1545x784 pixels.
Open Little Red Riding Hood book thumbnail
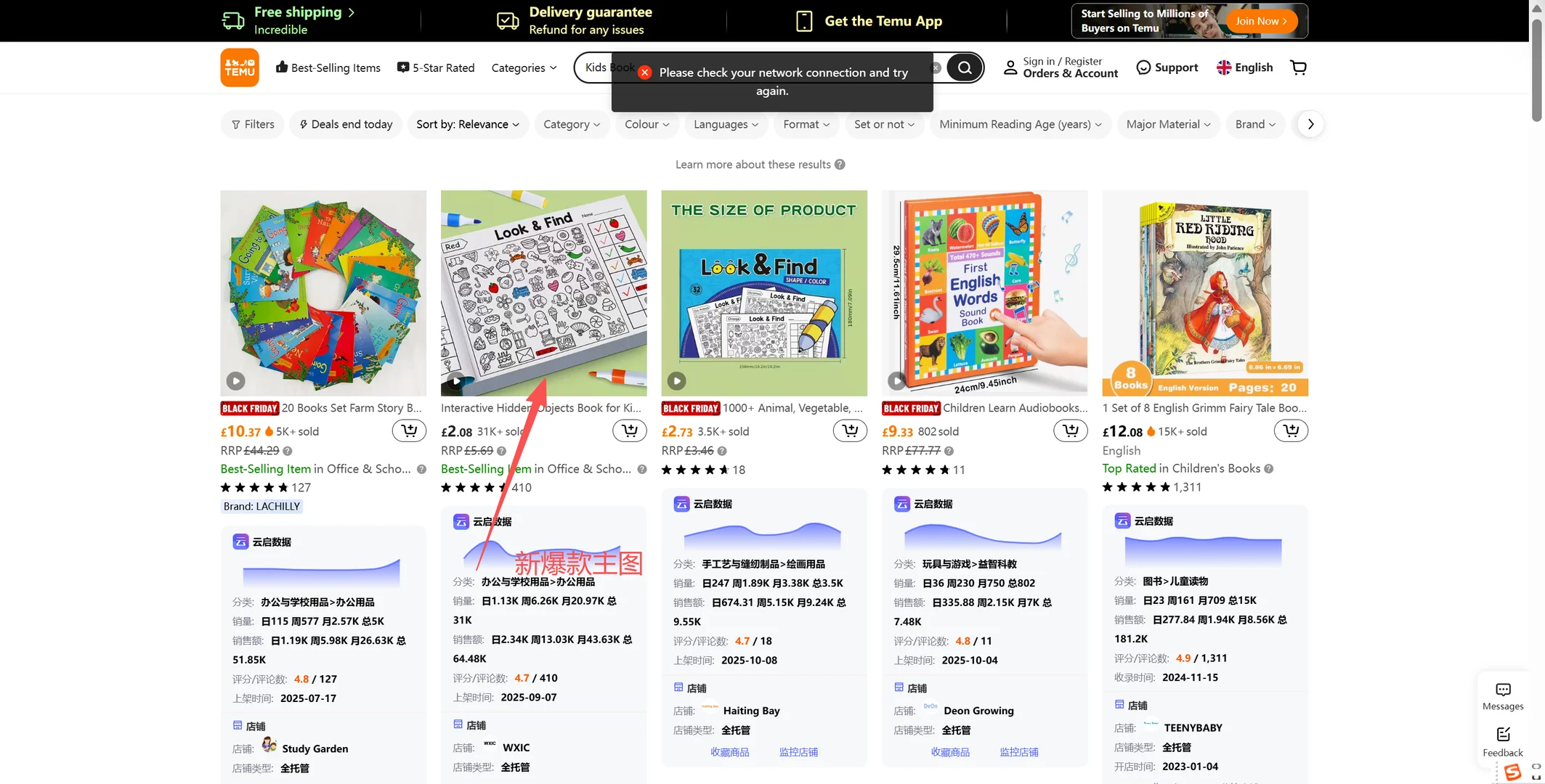(1205, 293)
